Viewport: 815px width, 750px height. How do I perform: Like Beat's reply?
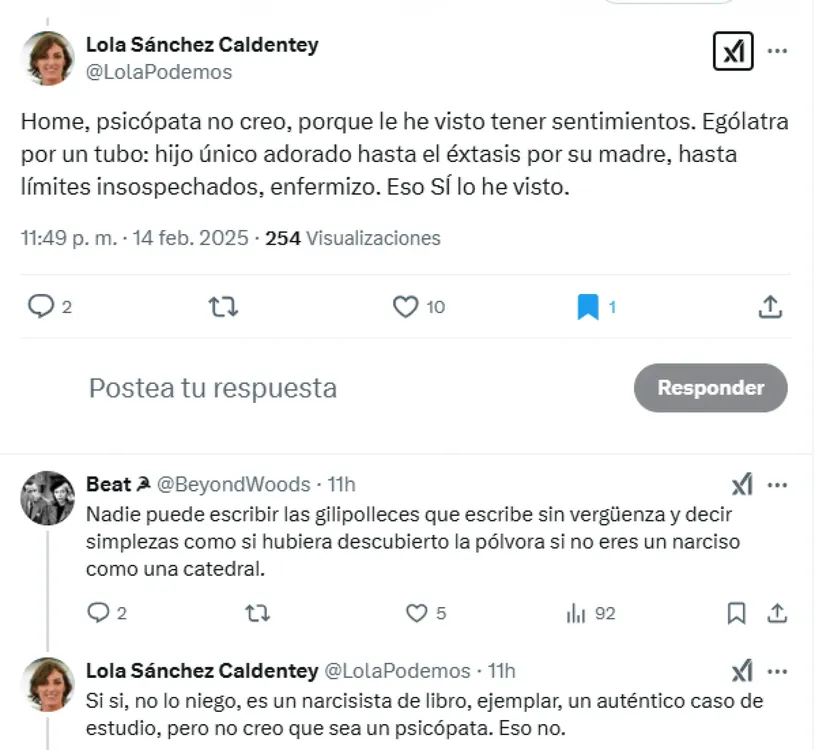(x=417, y=613)
